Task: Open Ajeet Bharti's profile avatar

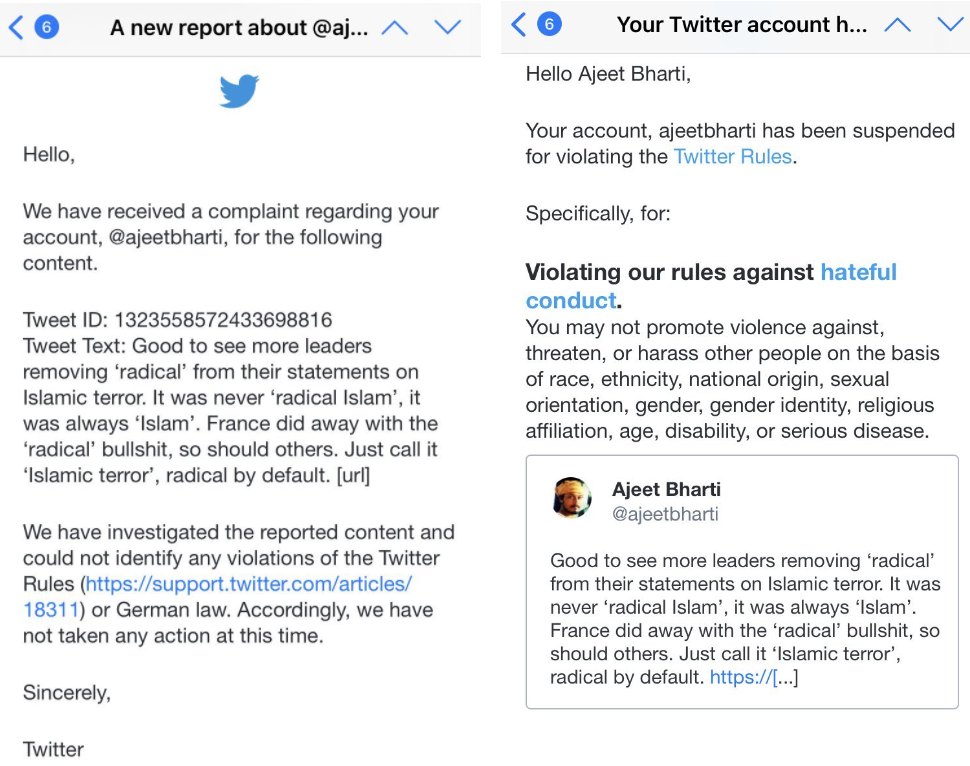Action: coord(572,498)
